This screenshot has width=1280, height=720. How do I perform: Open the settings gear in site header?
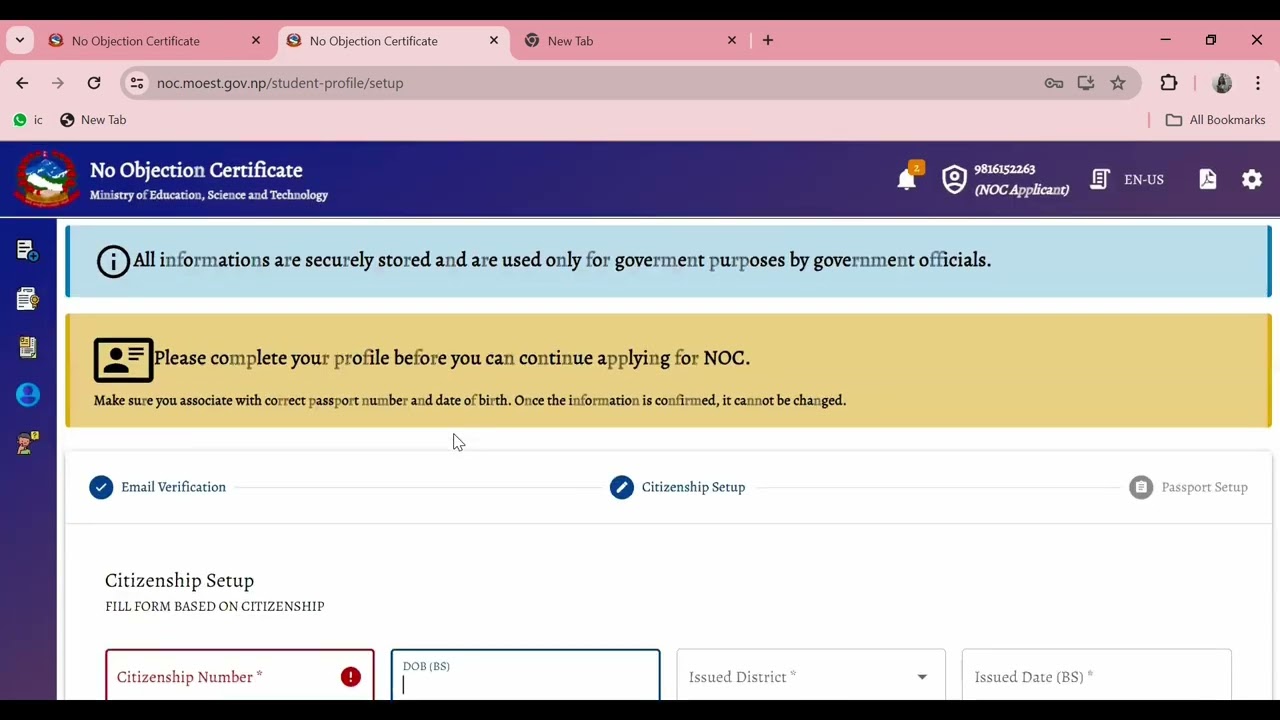pyautogui.click(x=1252, y=179)
